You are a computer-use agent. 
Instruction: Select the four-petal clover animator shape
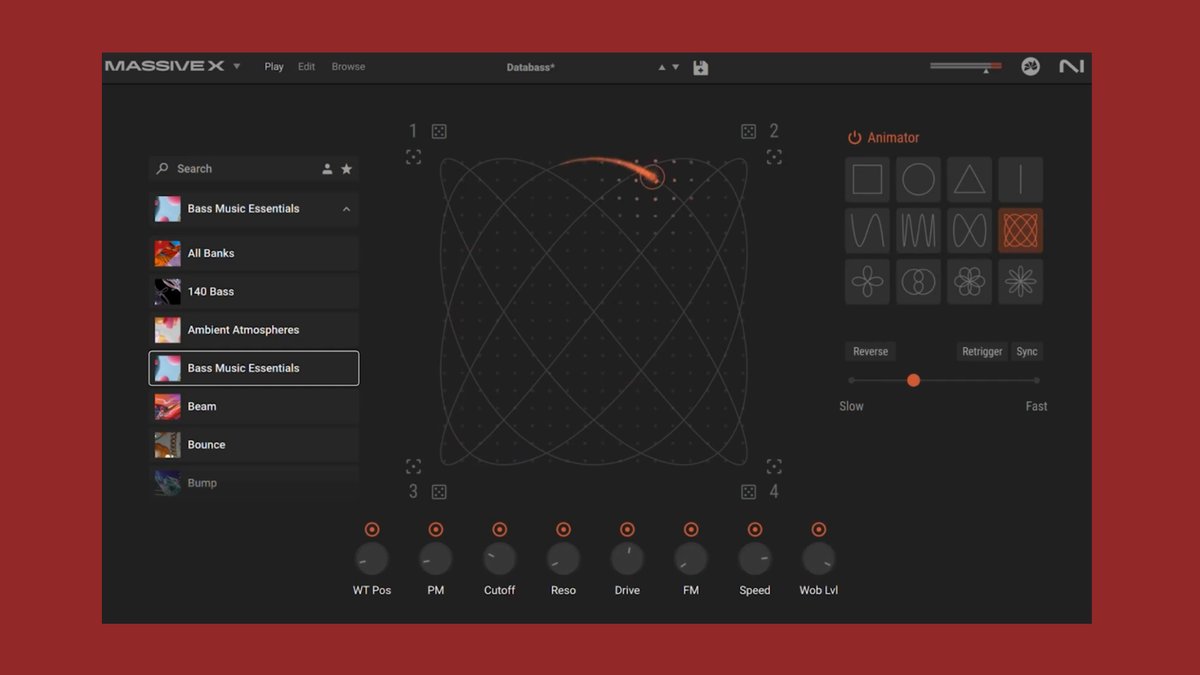867,282
